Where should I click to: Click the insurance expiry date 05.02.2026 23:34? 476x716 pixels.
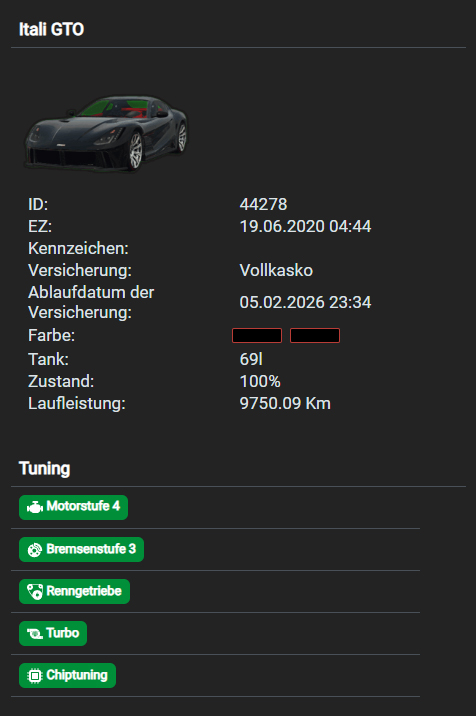(306, 302)
